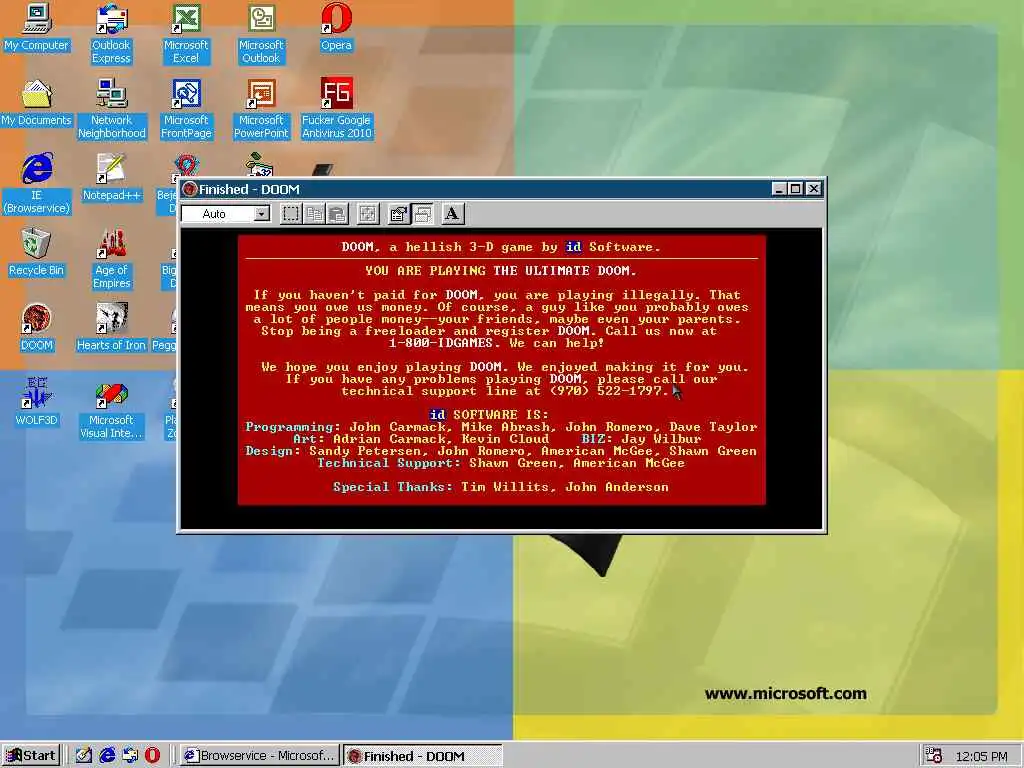Click 'DOOM, a hellish 3-D game' header line

pyautogui.click(x=501, y=247)
